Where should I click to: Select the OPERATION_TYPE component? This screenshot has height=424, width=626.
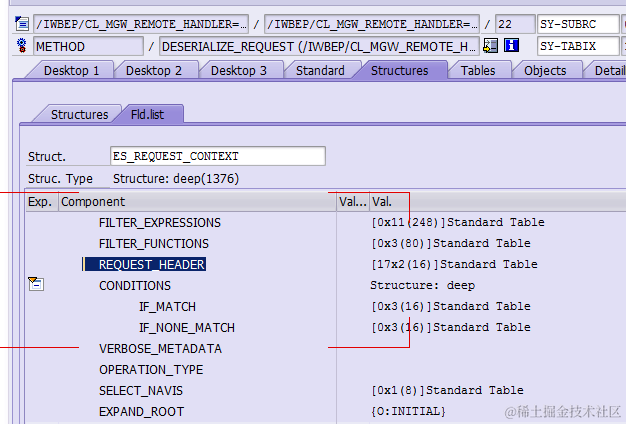click(151, 370)
